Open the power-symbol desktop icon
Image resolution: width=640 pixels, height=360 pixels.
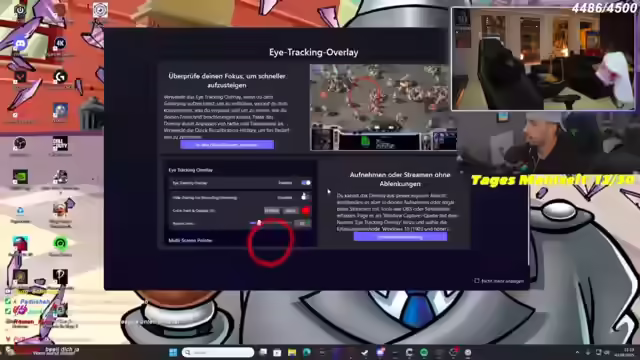coord(20,10)
